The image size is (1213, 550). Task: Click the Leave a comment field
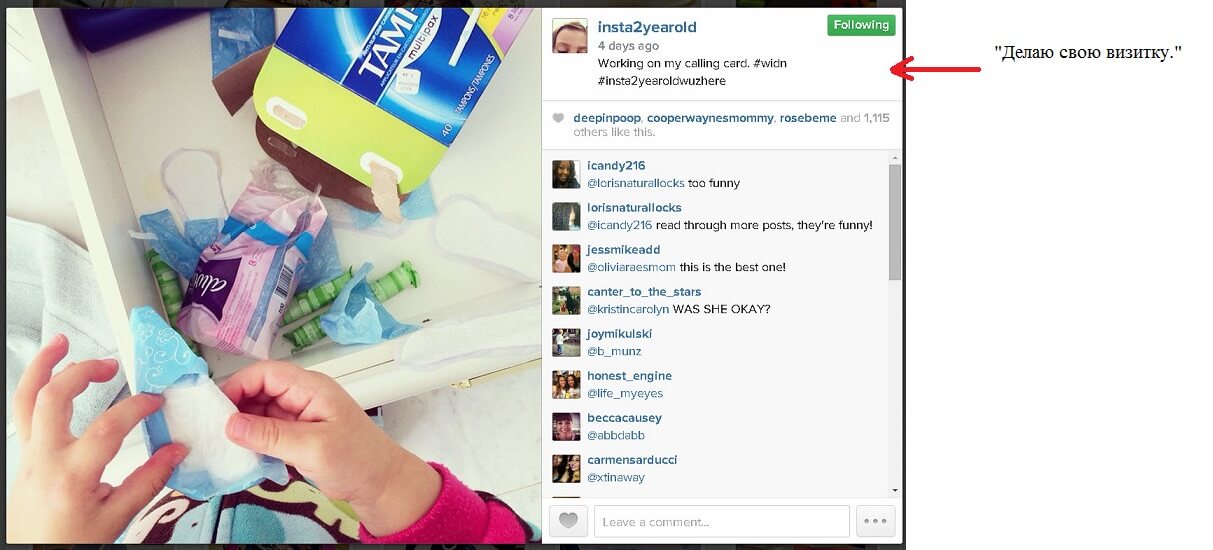point(721,521)
